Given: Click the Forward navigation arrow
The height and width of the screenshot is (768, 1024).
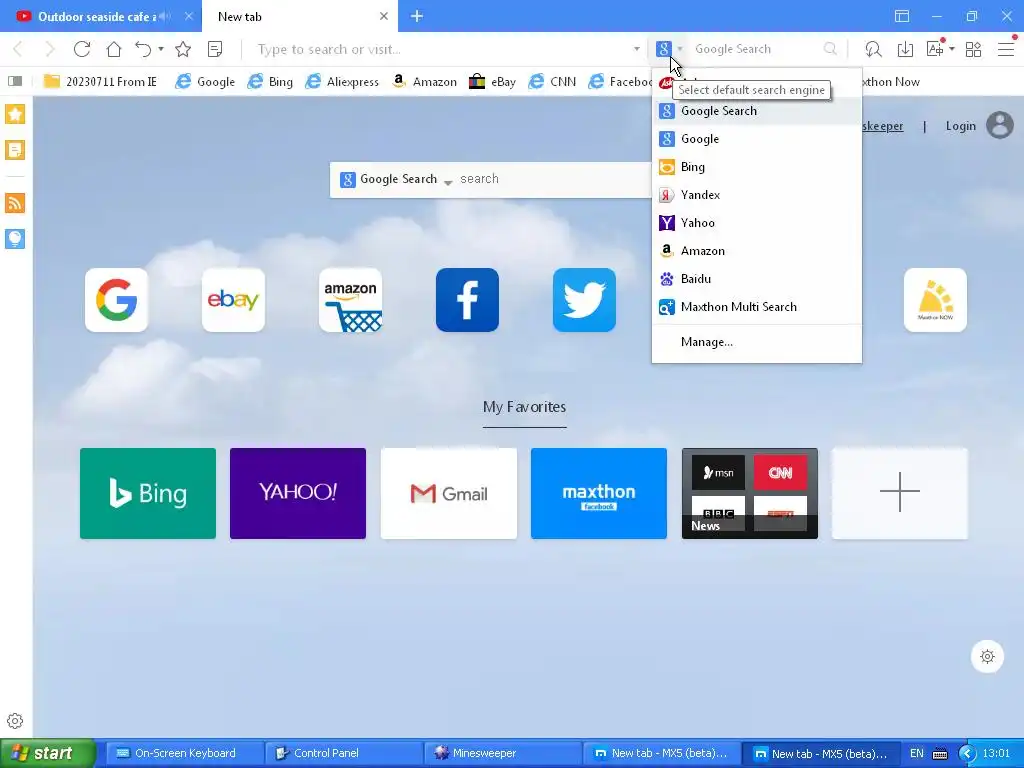Looking at the screenshot, I should [x=50, y=49].
